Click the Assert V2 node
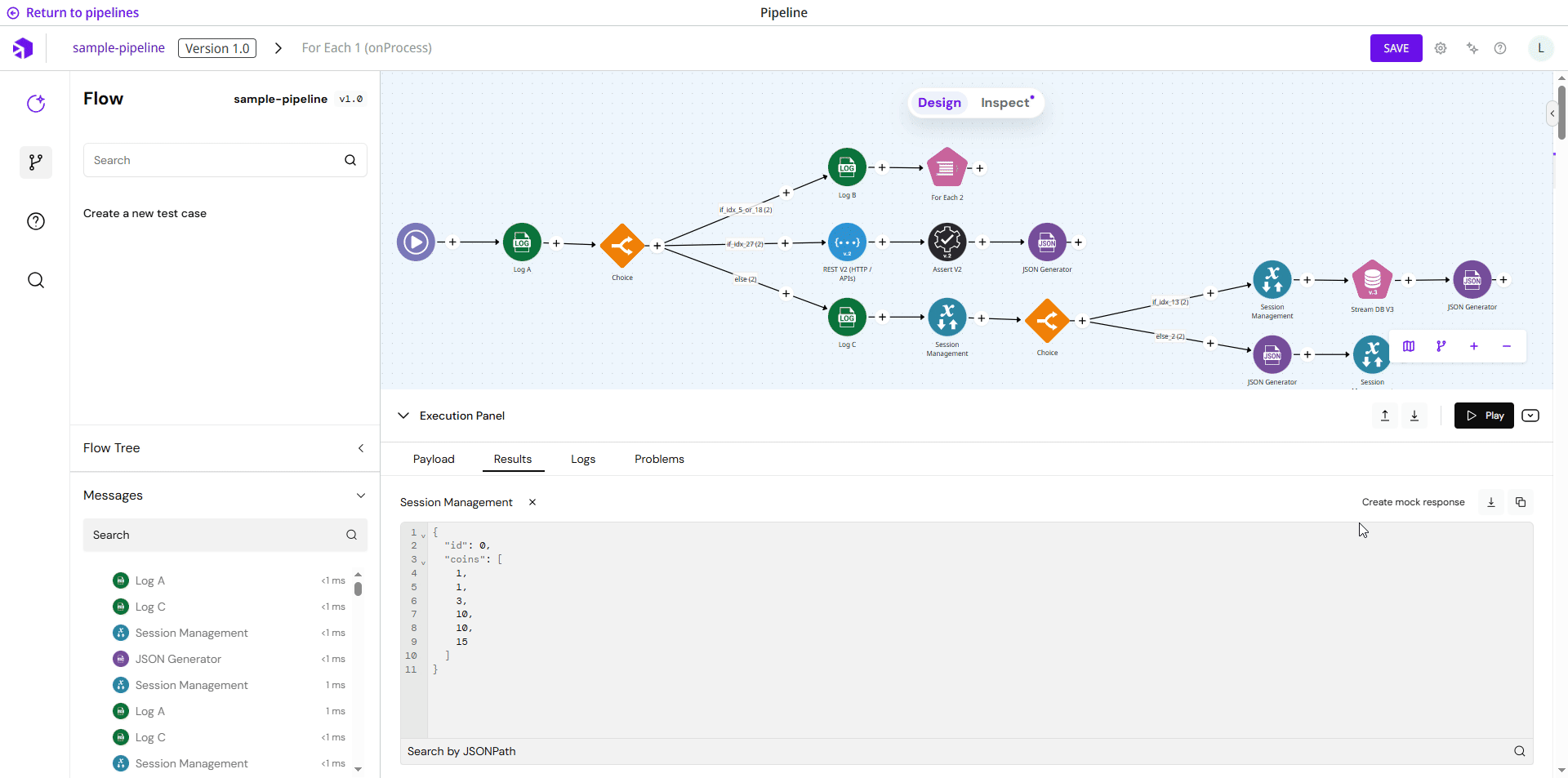This screenshot has height=778, width=1568. click(947, 242)
